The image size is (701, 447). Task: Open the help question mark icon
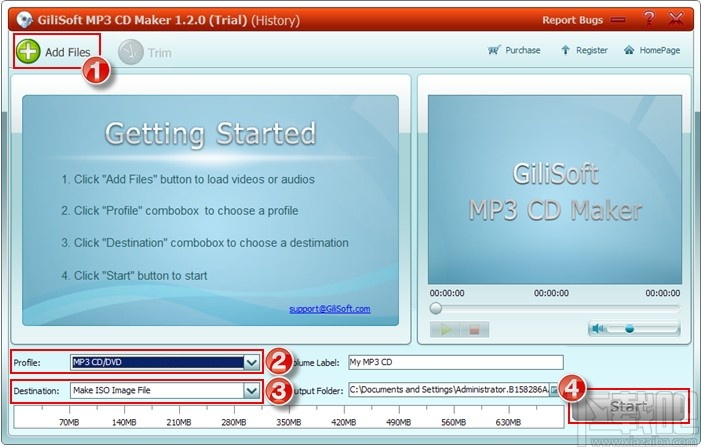pyautogui.click(x=648, y=19)
